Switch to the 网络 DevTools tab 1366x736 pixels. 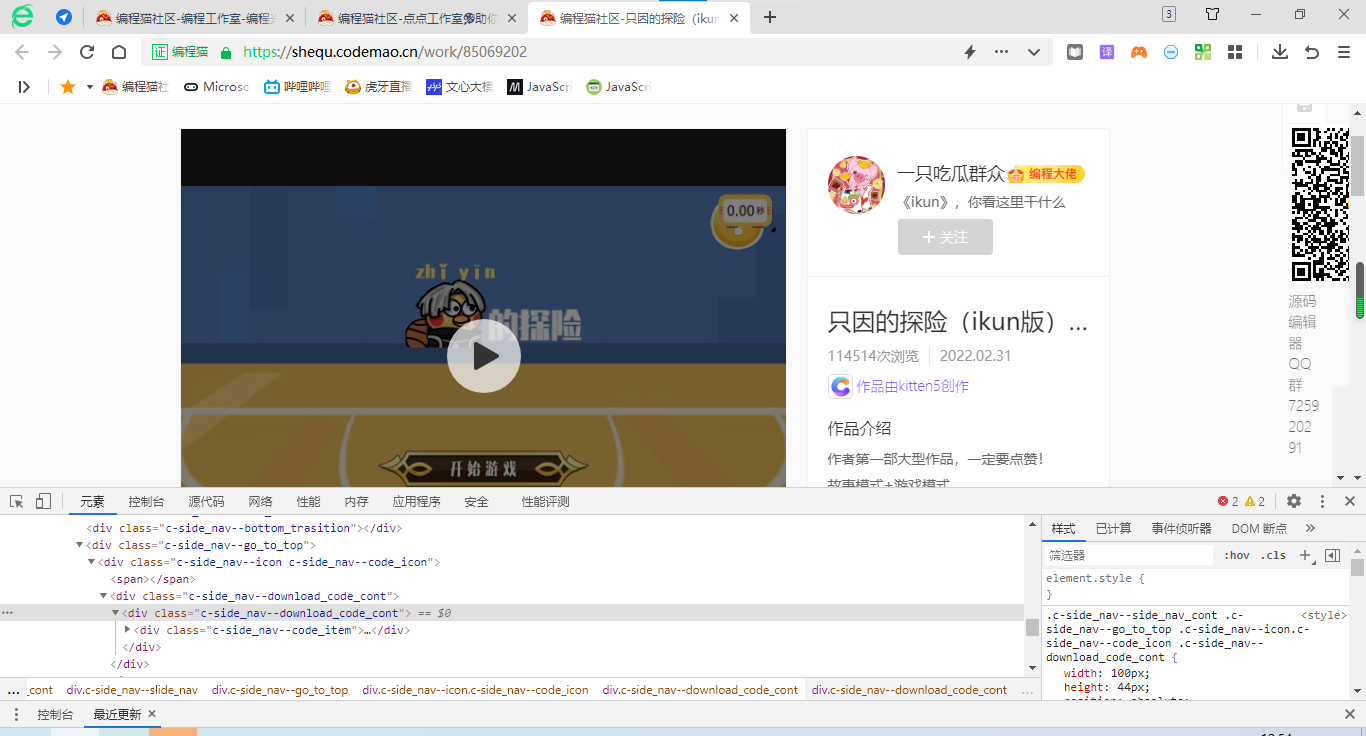(x=260, y=502)
